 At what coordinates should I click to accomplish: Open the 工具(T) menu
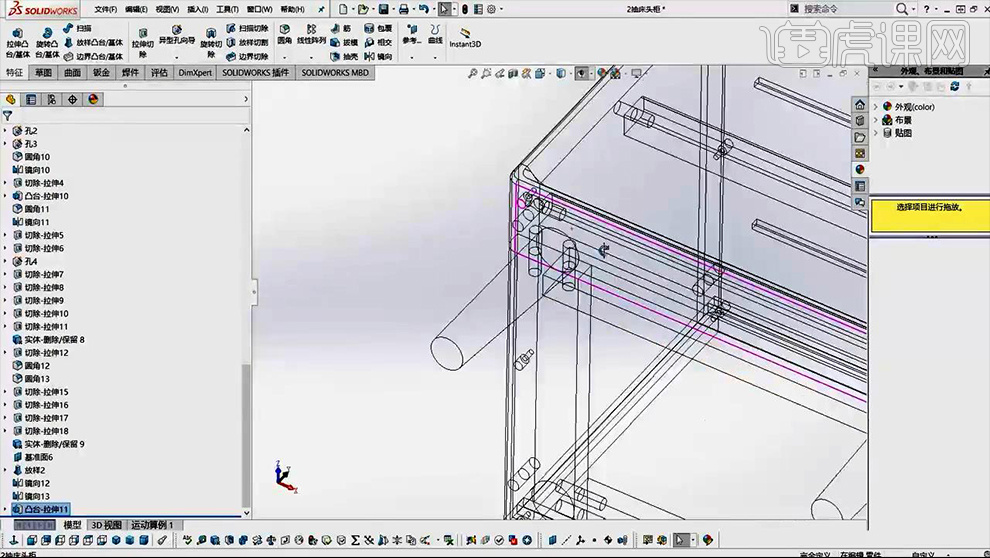tap(227, 9)
